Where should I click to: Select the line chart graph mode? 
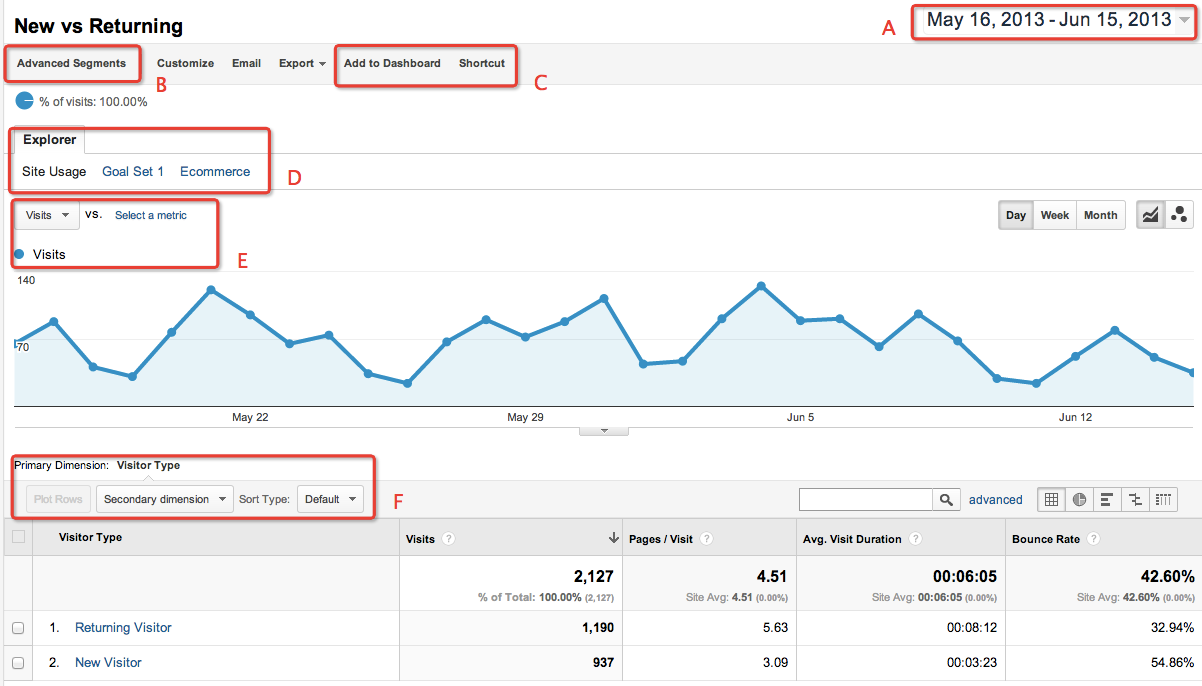coord(1150,214)
